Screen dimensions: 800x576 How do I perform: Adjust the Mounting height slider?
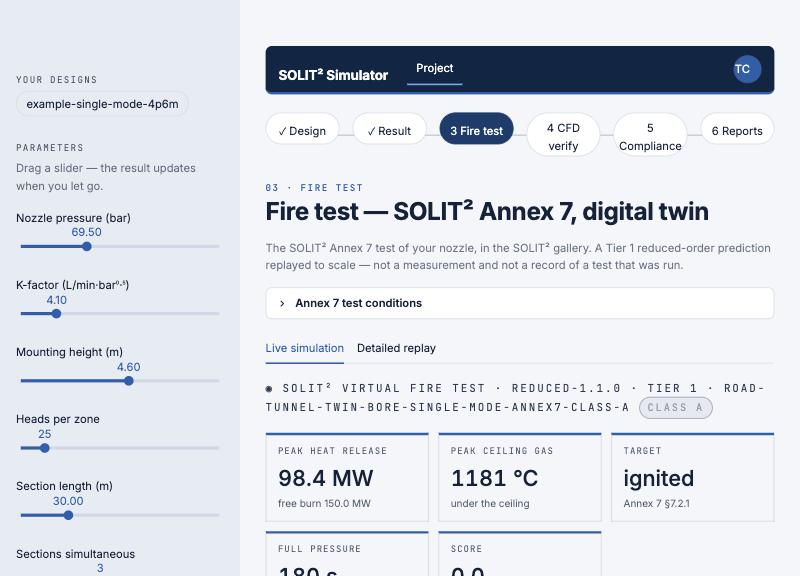coord(120,381)
